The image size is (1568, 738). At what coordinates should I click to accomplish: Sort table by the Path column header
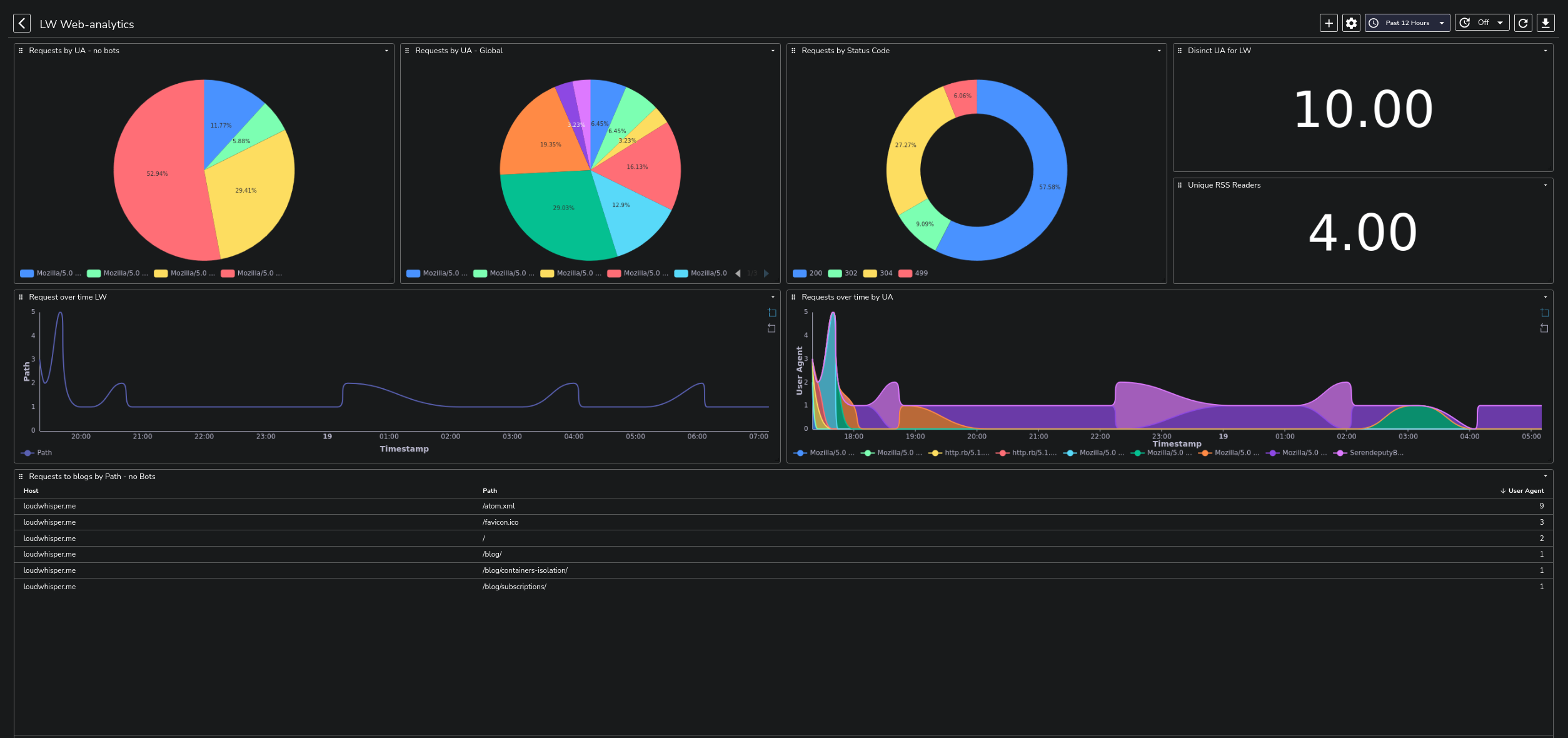(x=490, y=491)
